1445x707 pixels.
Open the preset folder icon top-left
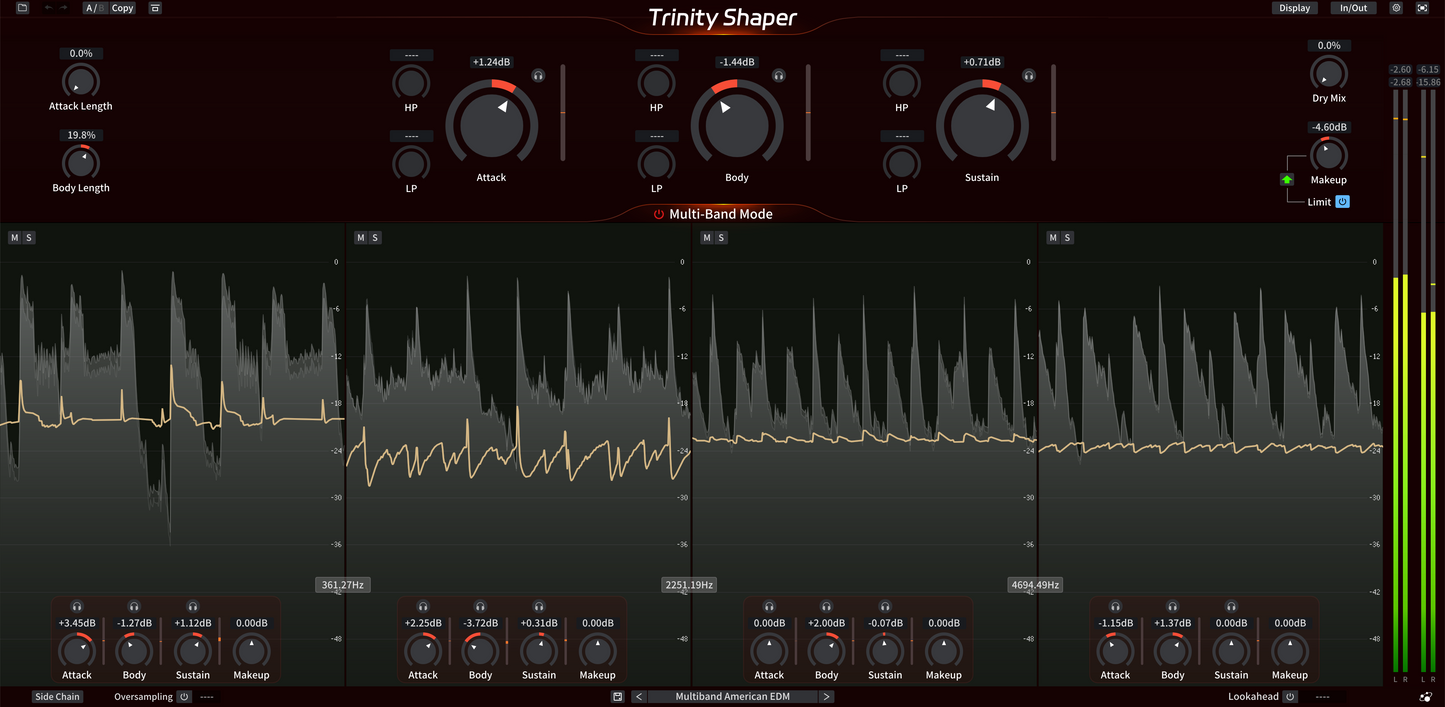pos(21,7)
